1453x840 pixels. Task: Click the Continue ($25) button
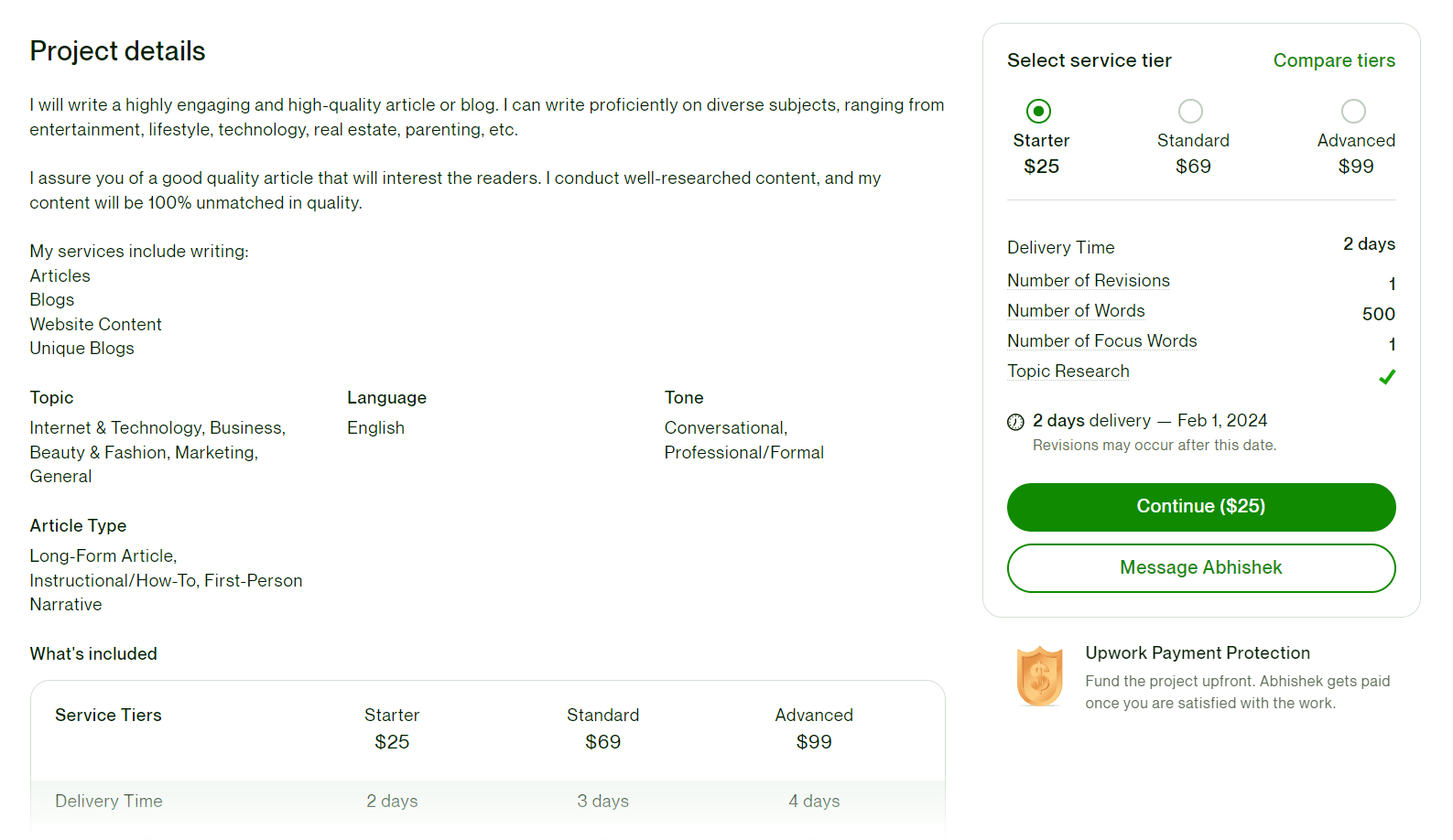pyautogui.click(x=1201, y=507)
